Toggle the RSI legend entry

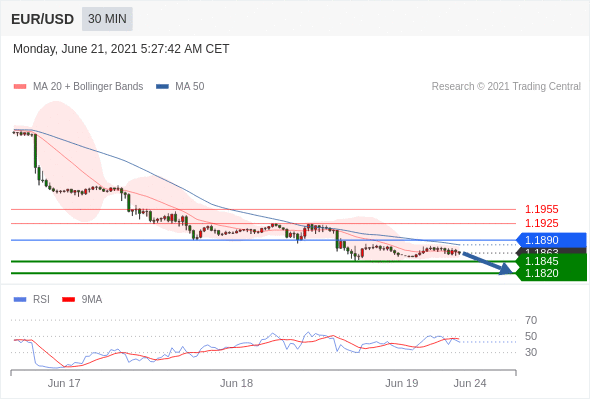tap(32, 300)
